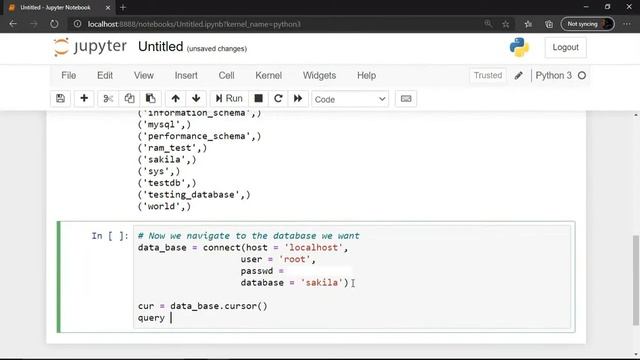Click the 'root' user string
Viewport: 640px width, 360px height.
[294, 260]
